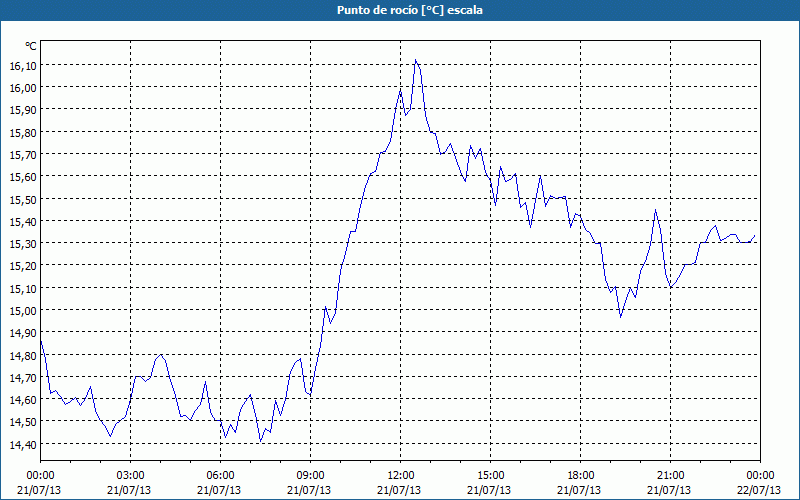The height and width of the screenshot is (500, 800).
Task: Click the 14,70 y-axis value
Action: tap(23, 378)
